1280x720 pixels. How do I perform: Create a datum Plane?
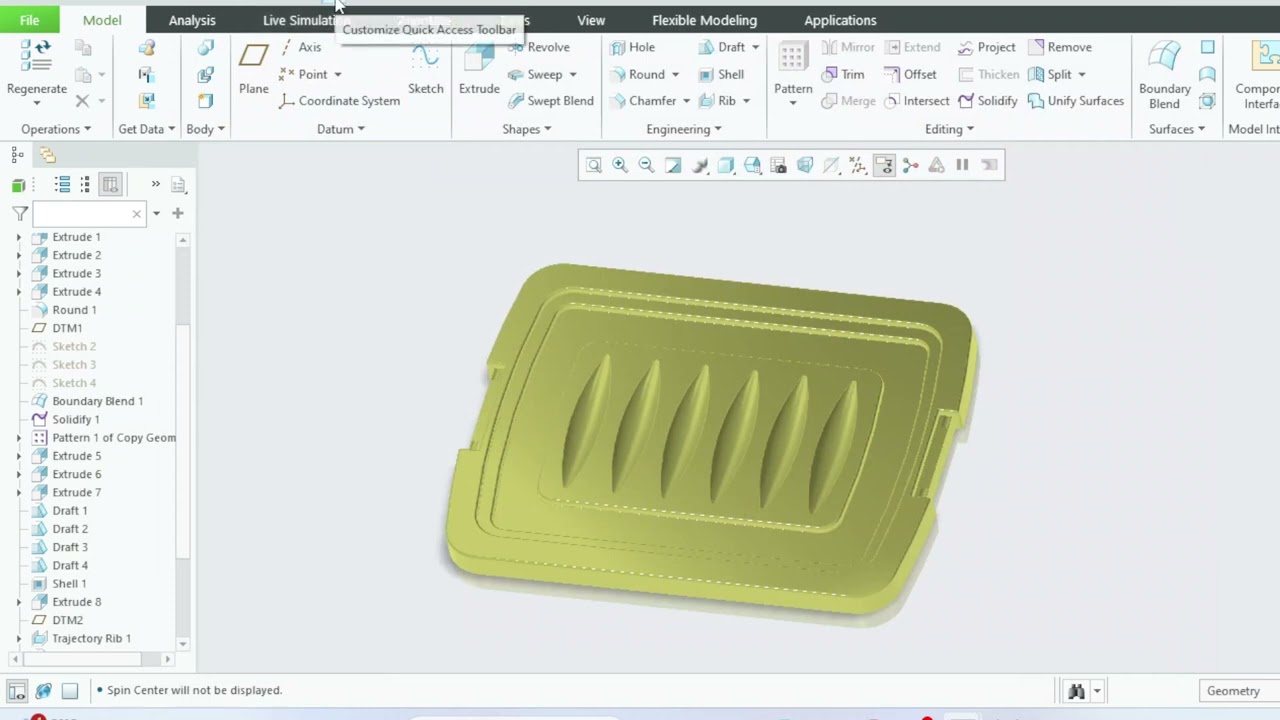[253, 70]
